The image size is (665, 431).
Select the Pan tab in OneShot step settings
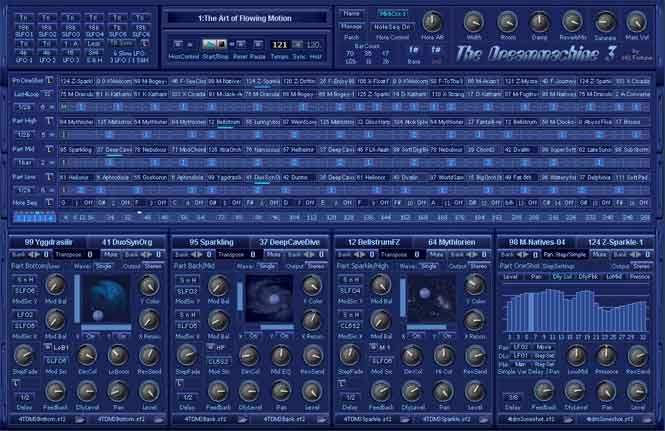[536, 277]
